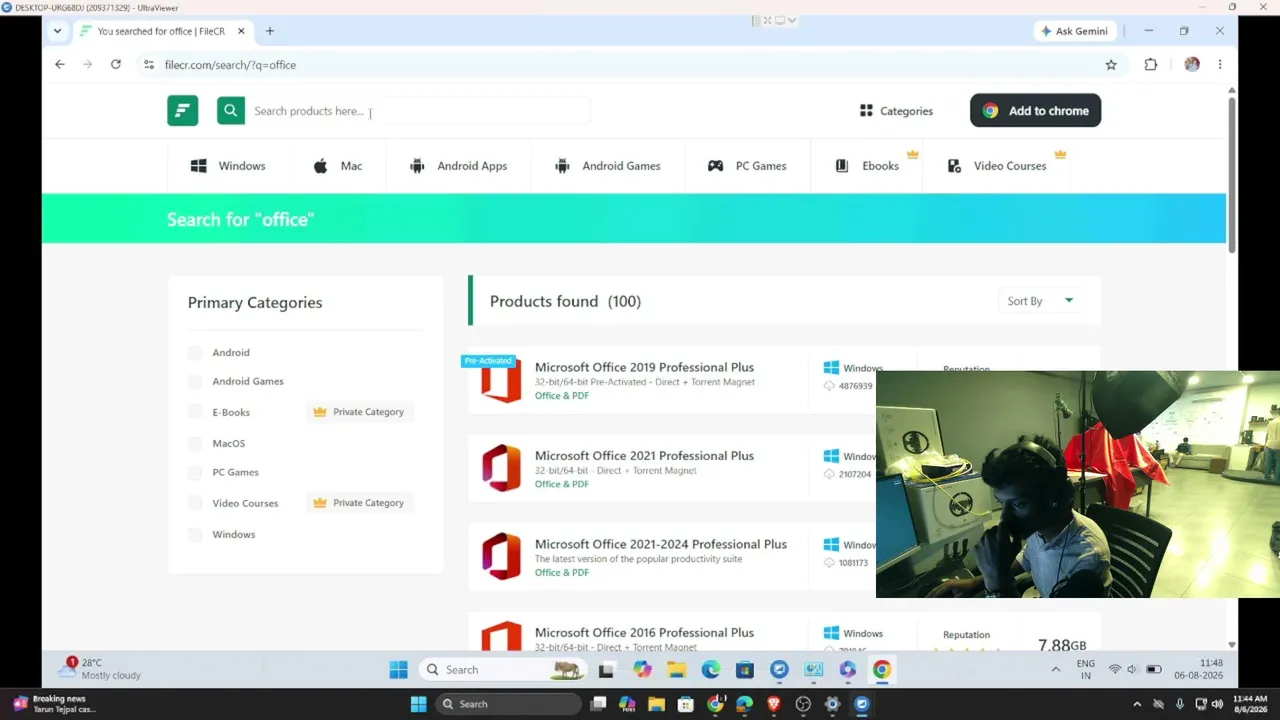
Task: Open Start on the remote desktop taskbar
Action: 398,670
